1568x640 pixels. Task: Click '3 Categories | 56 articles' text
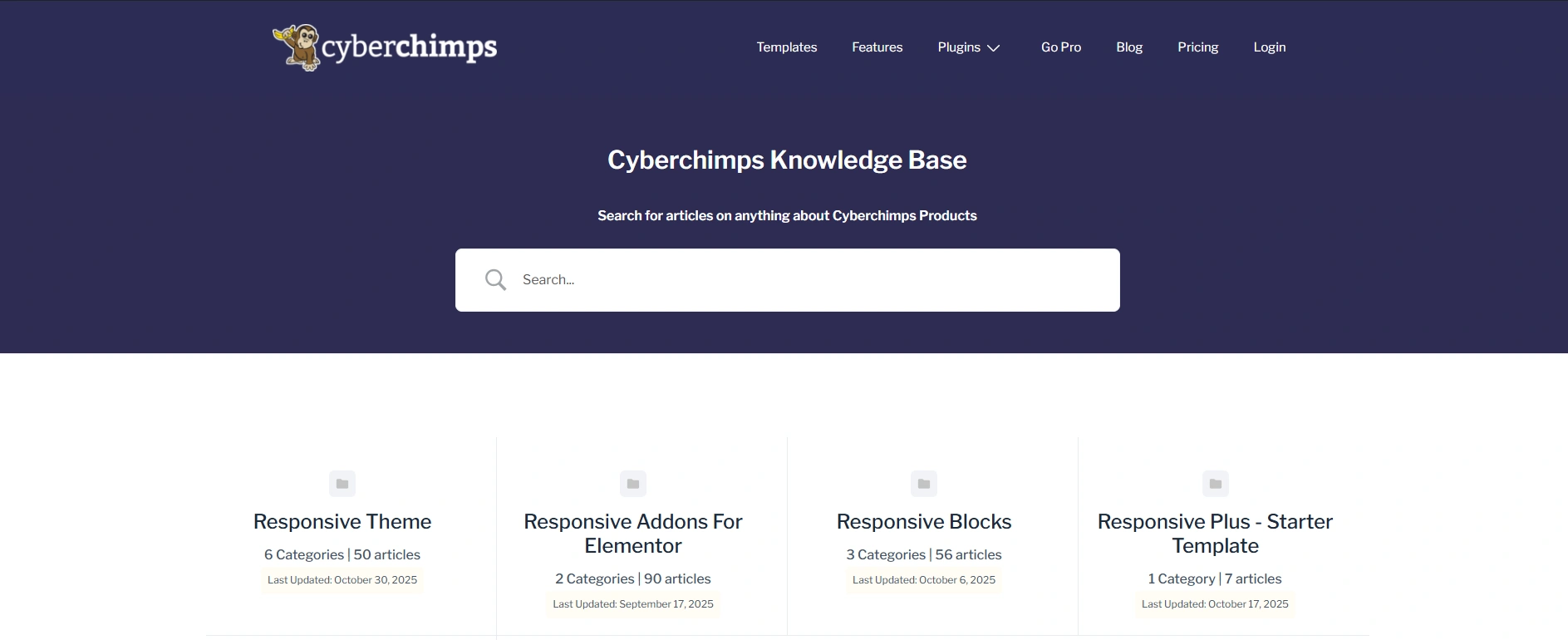(x=924, y=554)
